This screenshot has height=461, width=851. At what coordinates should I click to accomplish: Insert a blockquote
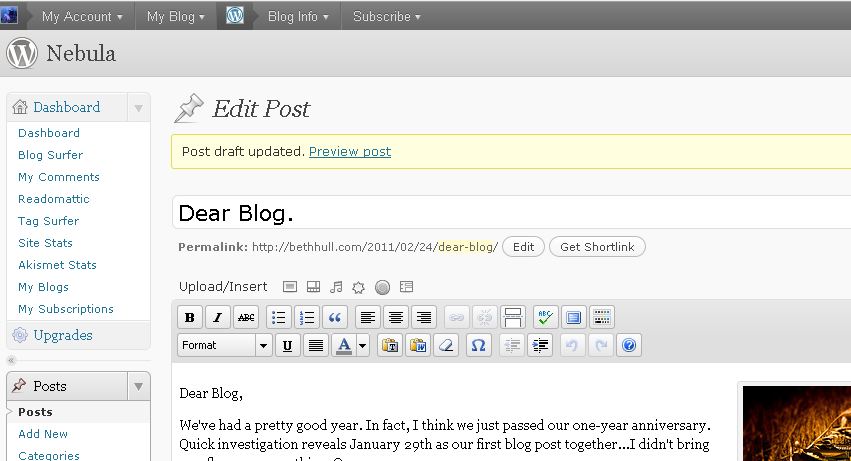335,318
